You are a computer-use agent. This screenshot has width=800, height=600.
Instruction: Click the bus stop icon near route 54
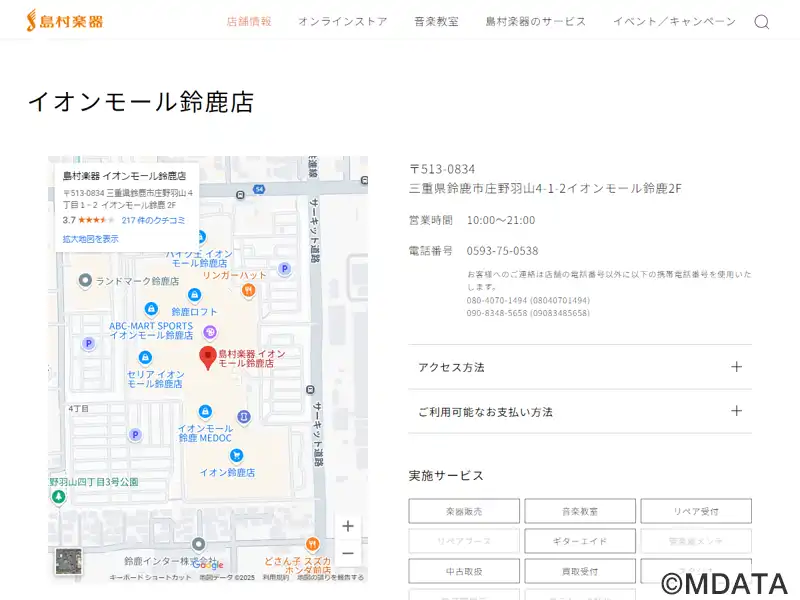[240, 195]
